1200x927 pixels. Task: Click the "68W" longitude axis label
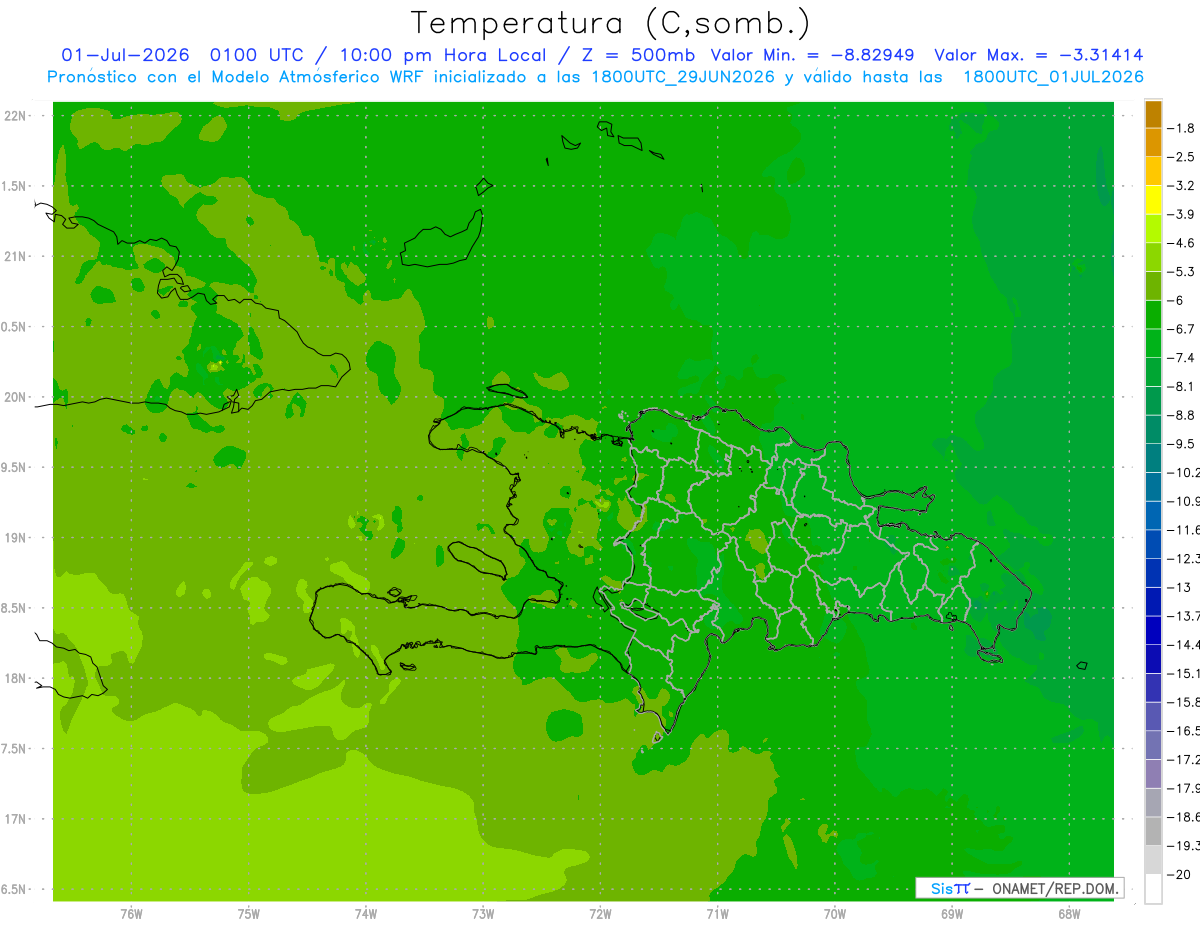1069,914
